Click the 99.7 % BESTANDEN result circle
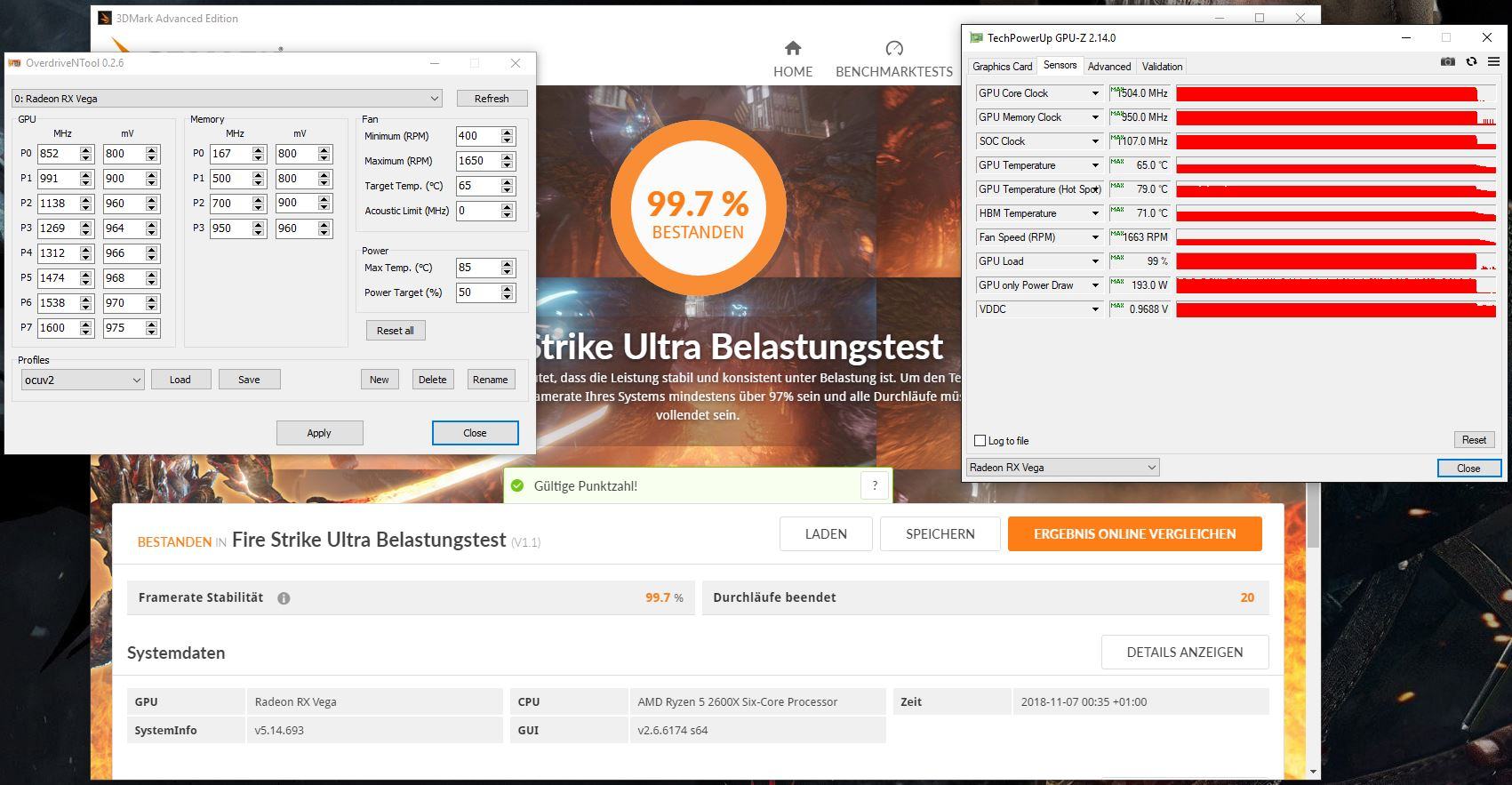The height and width of the screenshot is (785, 1512). 698,208
